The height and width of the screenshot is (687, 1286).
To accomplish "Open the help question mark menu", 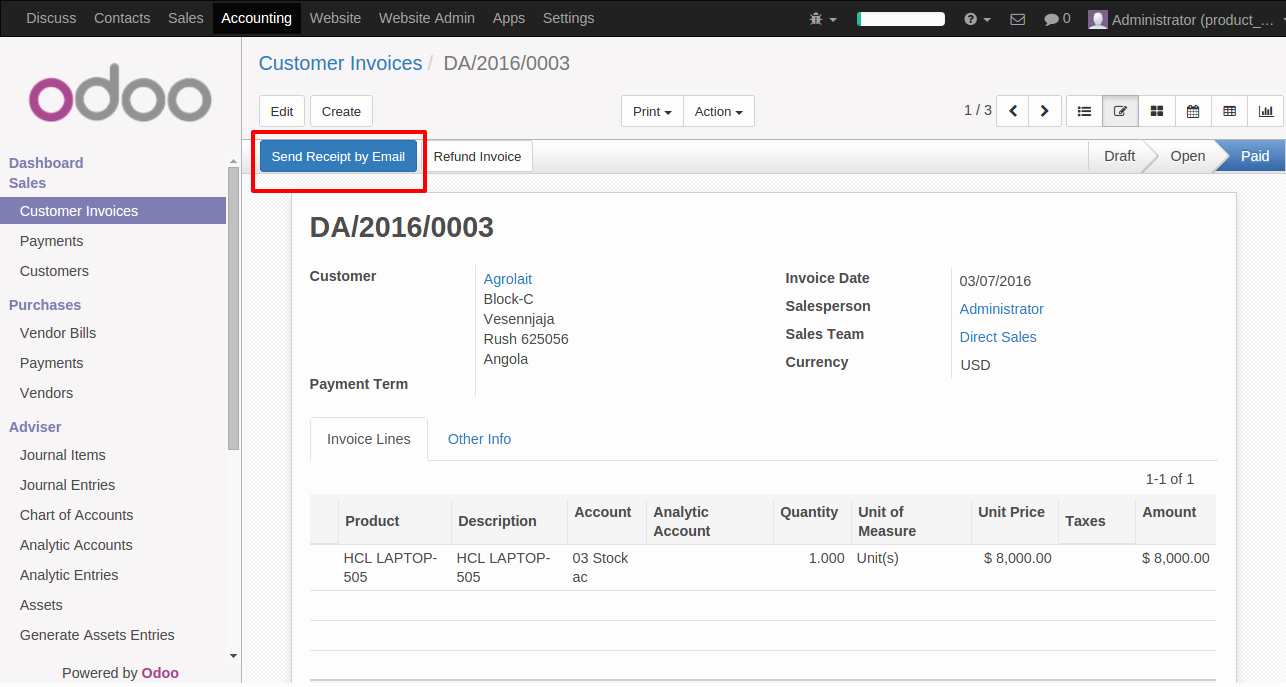I will [977, 19].
